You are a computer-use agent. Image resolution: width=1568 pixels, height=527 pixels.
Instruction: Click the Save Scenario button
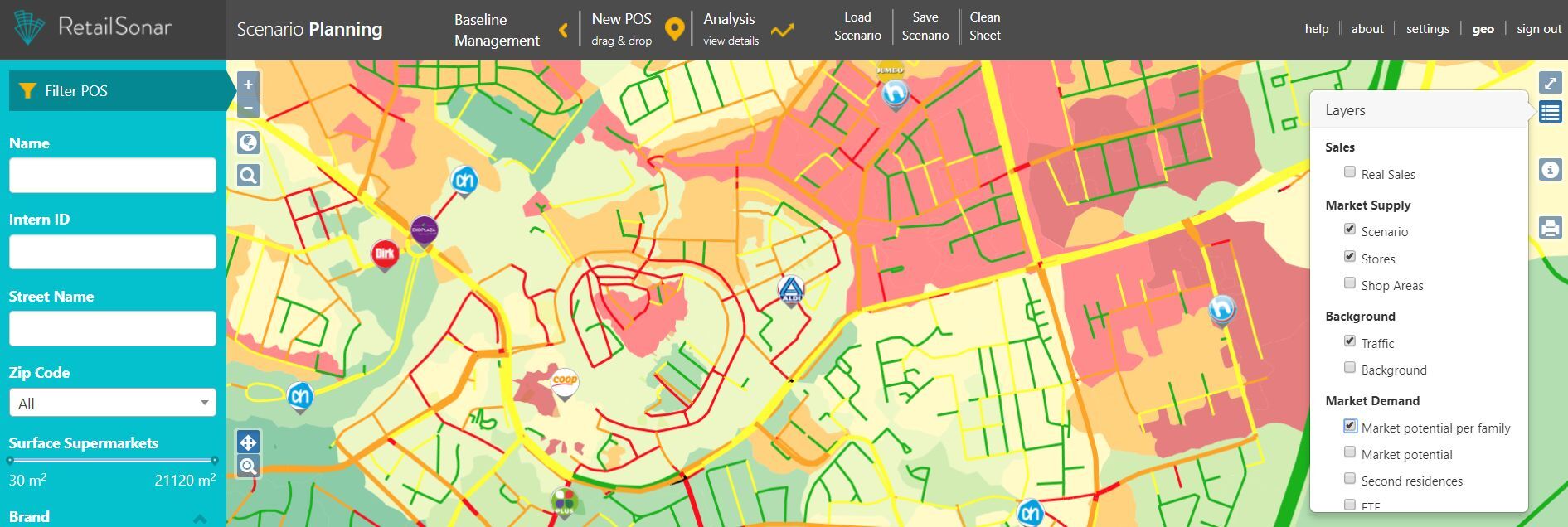tap(925, 27)
